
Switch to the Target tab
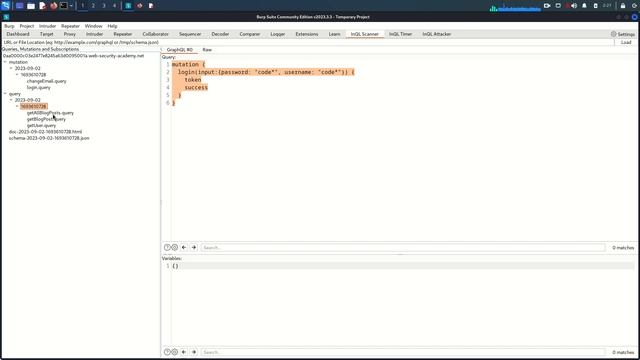coord(47,34)
